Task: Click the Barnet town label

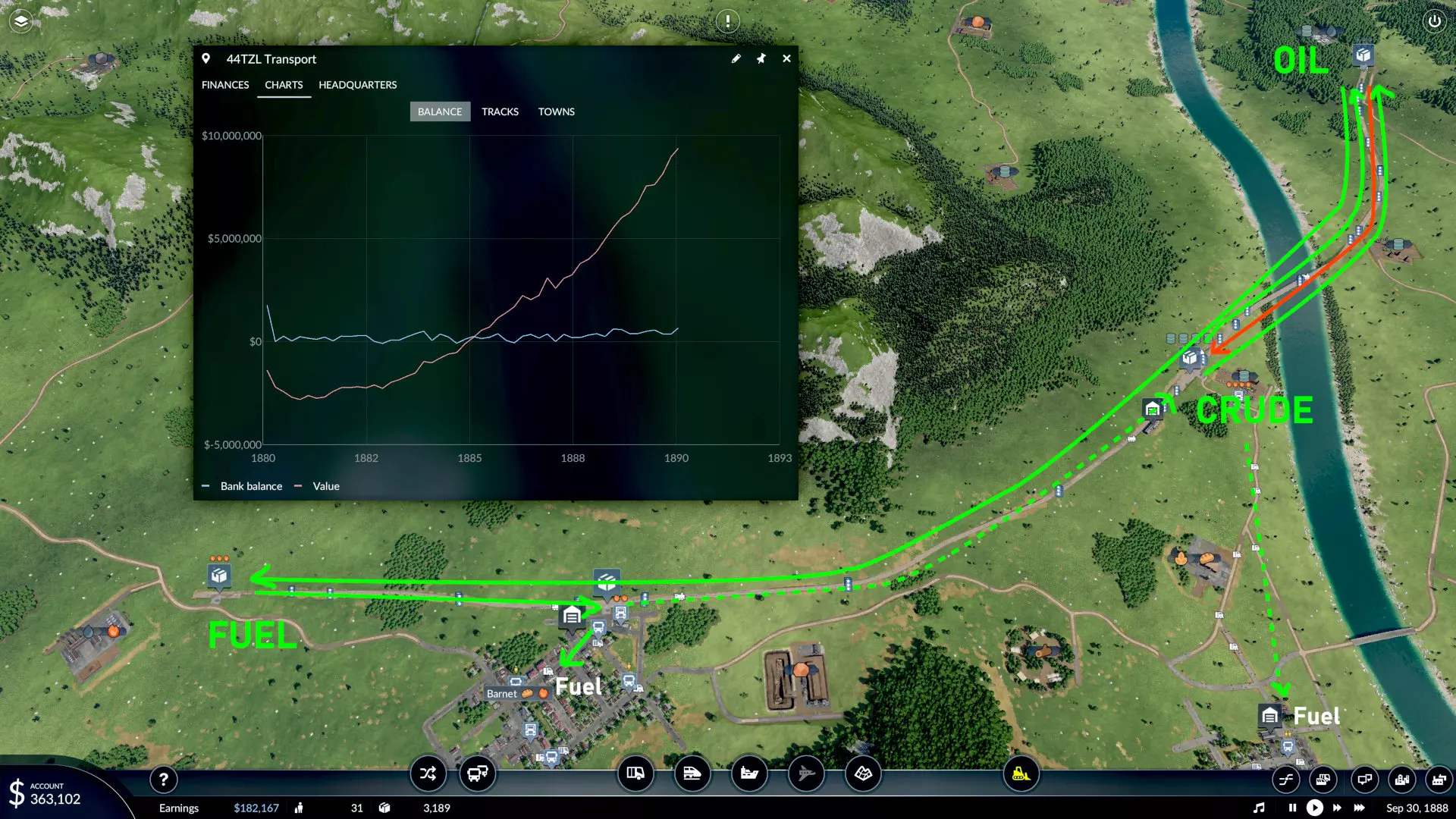Action: 502,694
